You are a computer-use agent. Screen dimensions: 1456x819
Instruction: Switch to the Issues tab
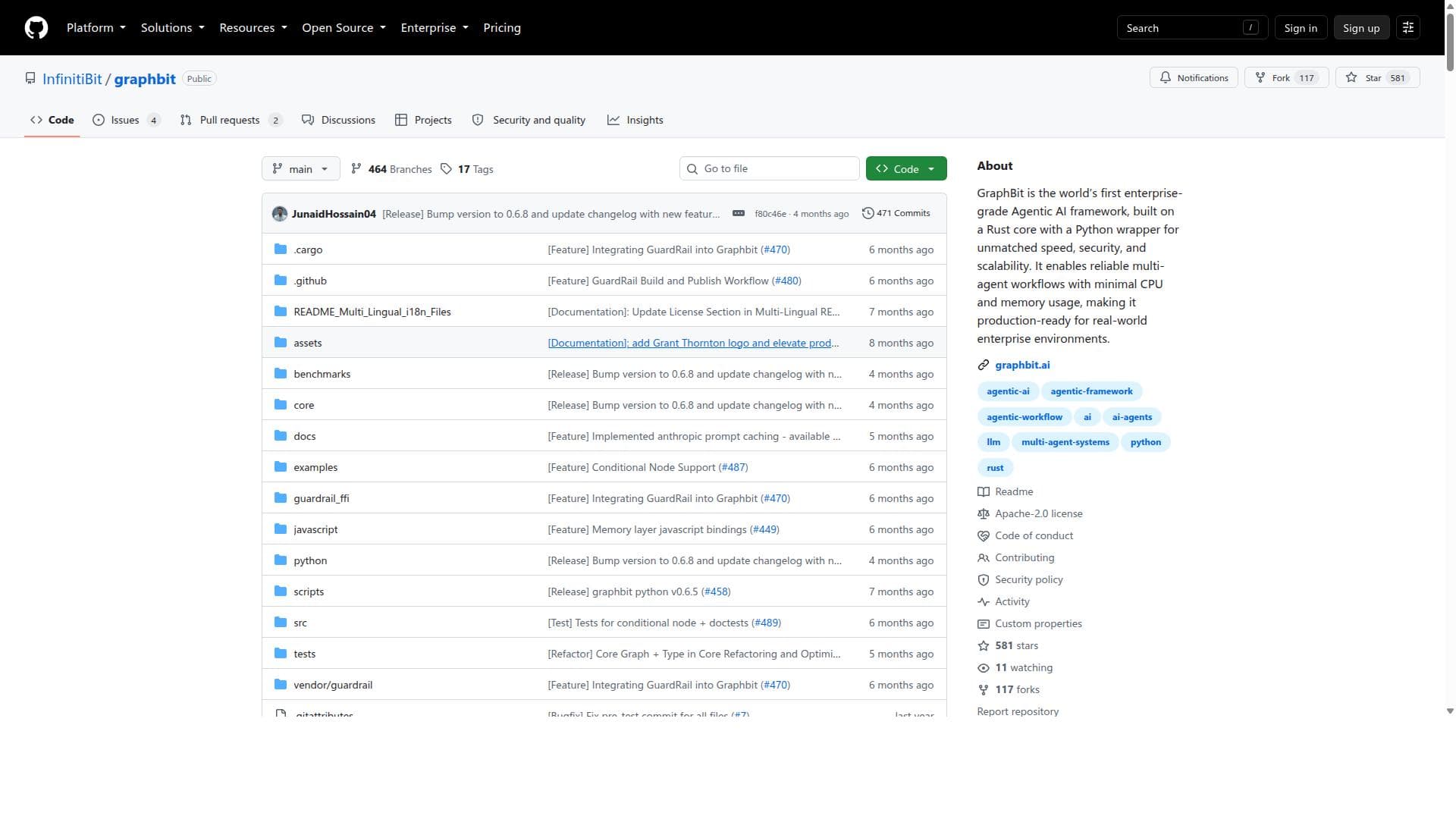point(127,121)
